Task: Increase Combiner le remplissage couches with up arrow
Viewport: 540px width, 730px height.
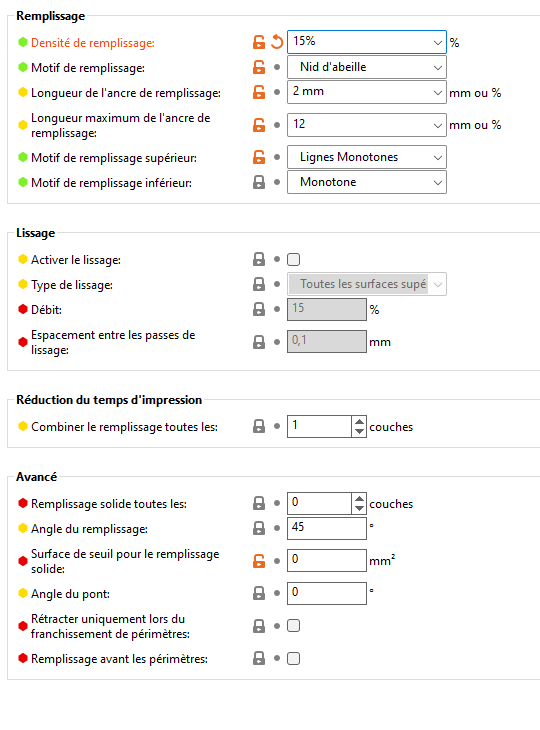Action: point(359,421)
